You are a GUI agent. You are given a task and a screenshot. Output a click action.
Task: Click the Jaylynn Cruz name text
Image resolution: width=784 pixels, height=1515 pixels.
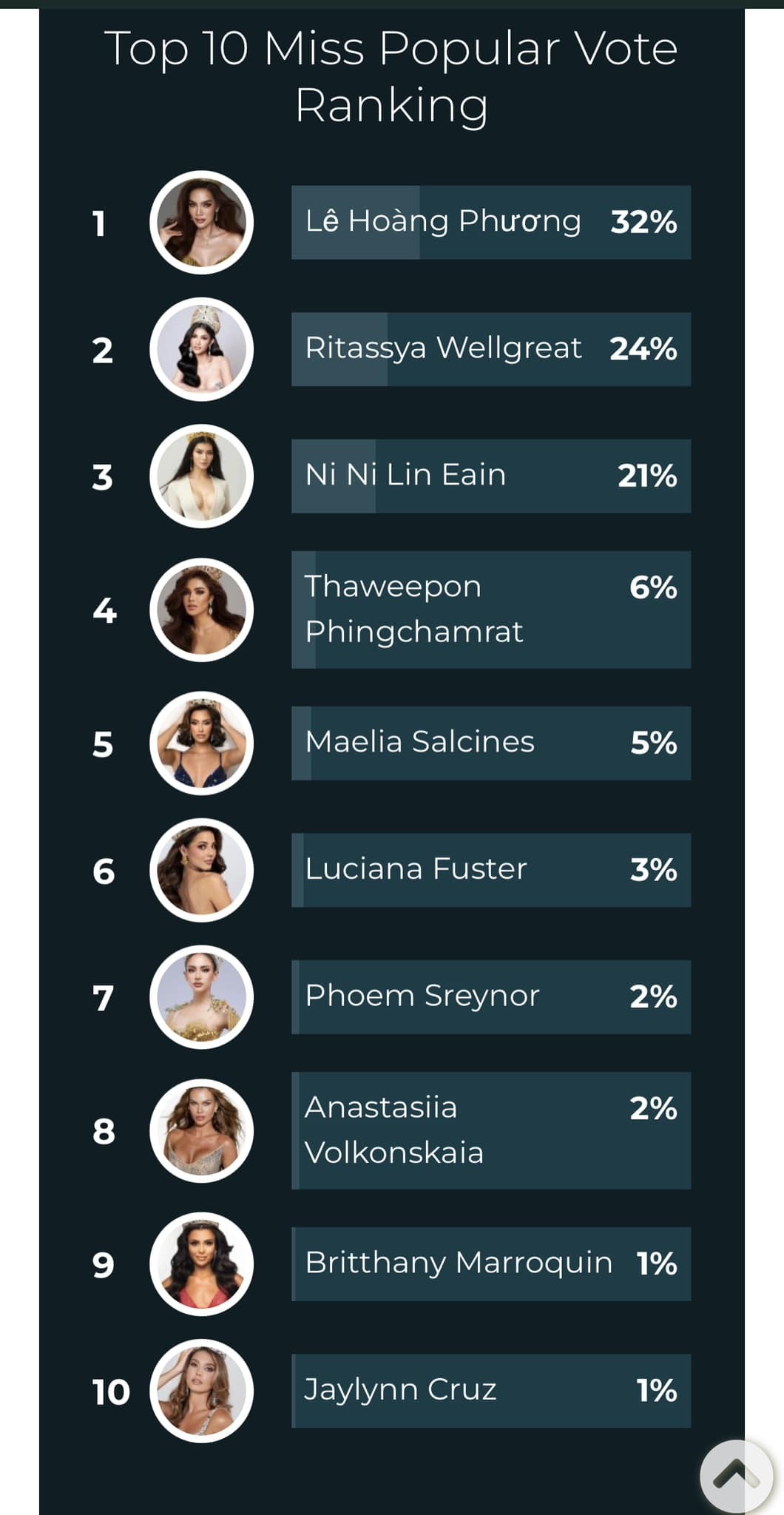(x=400, y=1390)
